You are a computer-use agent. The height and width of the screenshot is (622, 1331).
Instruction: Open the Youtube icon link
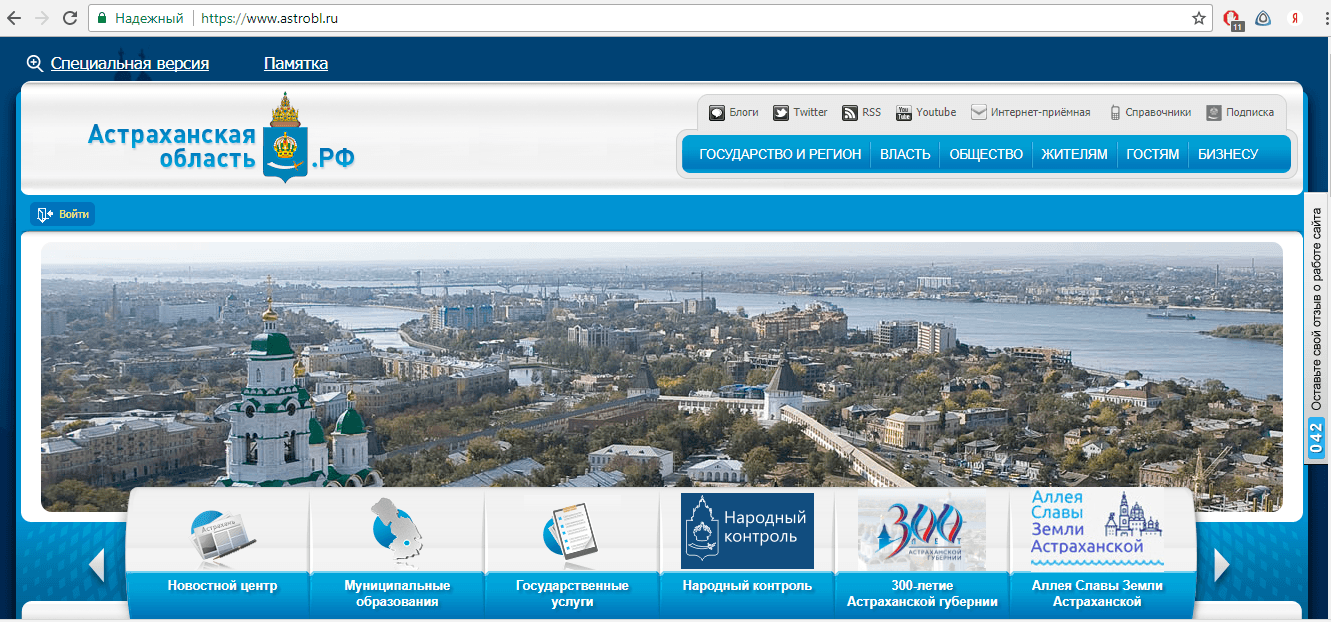(x=904, y=113)
